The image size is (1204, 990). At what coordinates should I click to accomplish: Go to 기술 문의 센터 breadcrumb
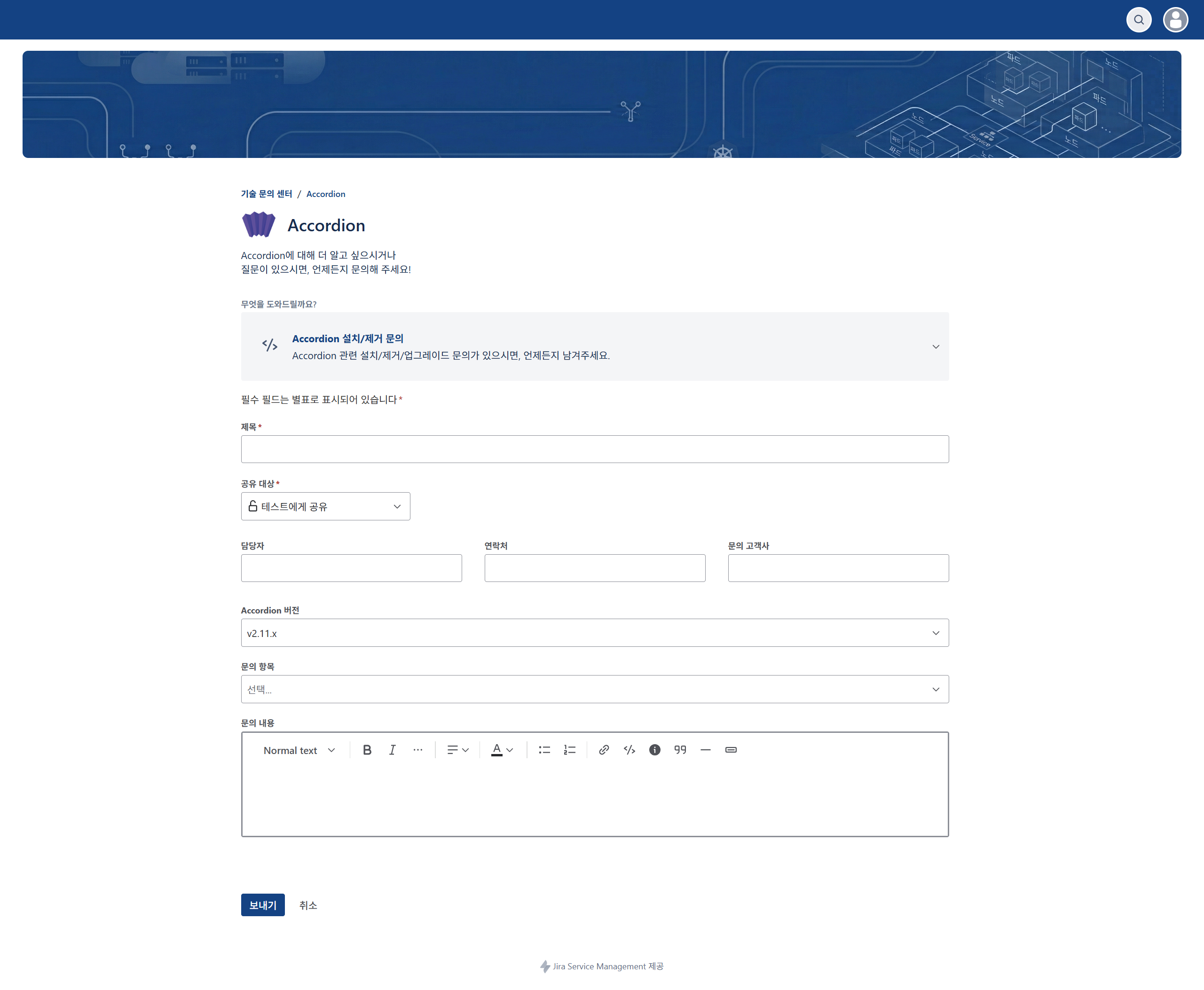267,194
